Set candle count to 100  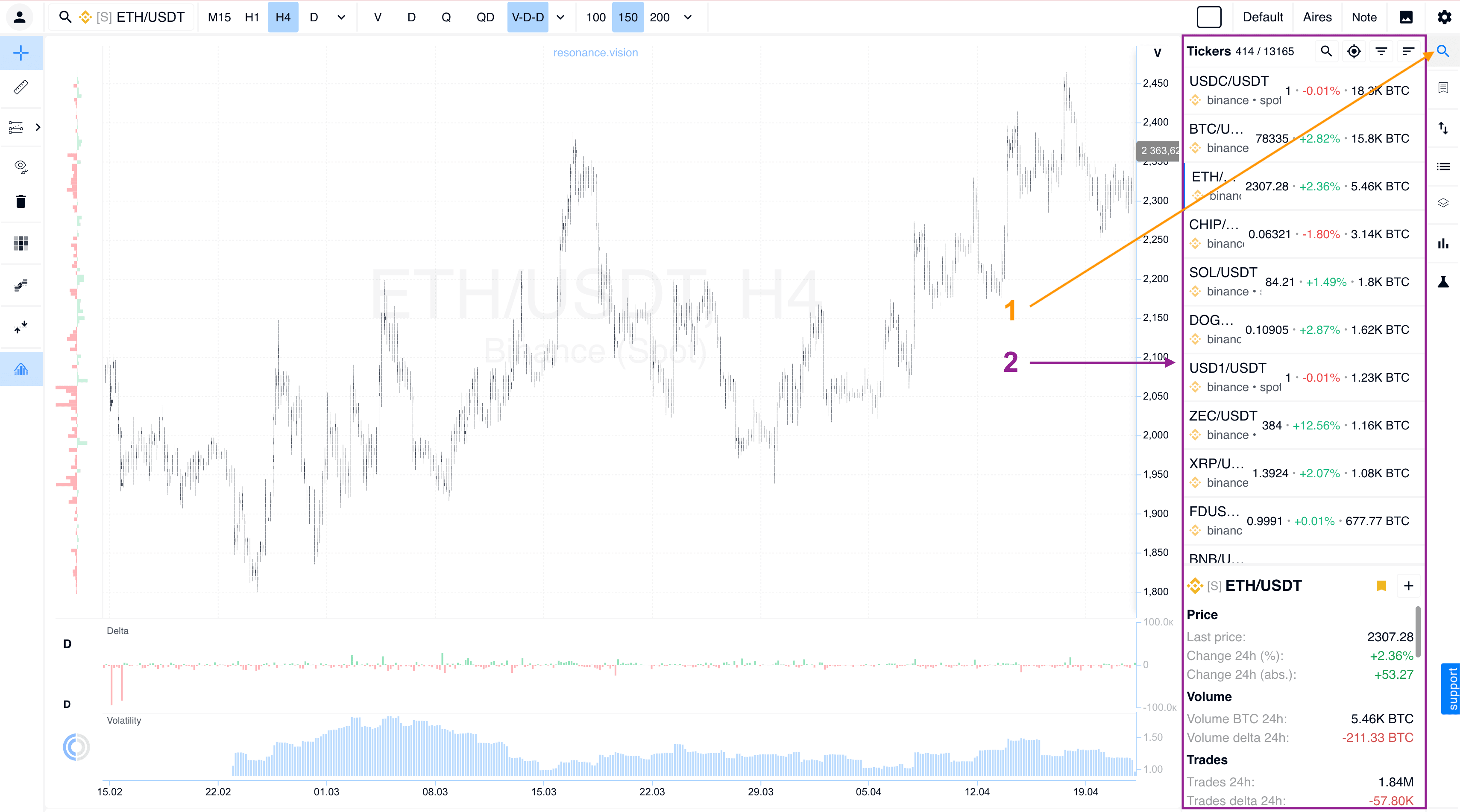tap(596, 17)
